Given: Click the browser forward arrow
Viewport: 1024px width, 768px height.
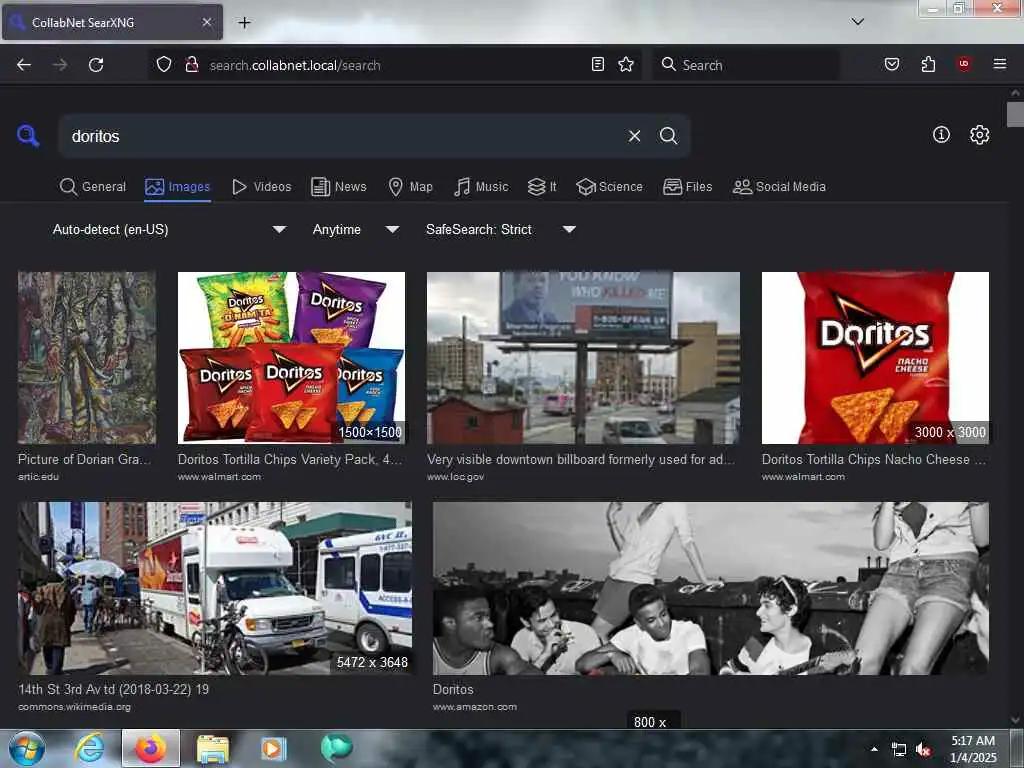Looking at the screenshot, I should [60, 65].
